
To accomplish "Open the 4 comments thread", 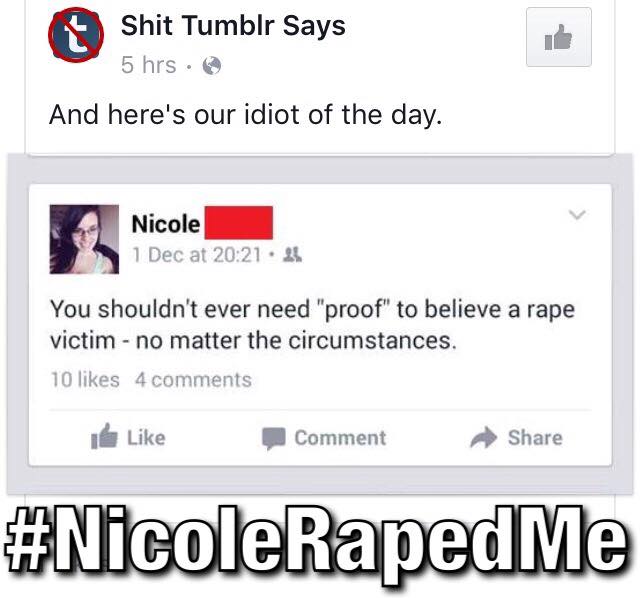I will tap(193, 380).
